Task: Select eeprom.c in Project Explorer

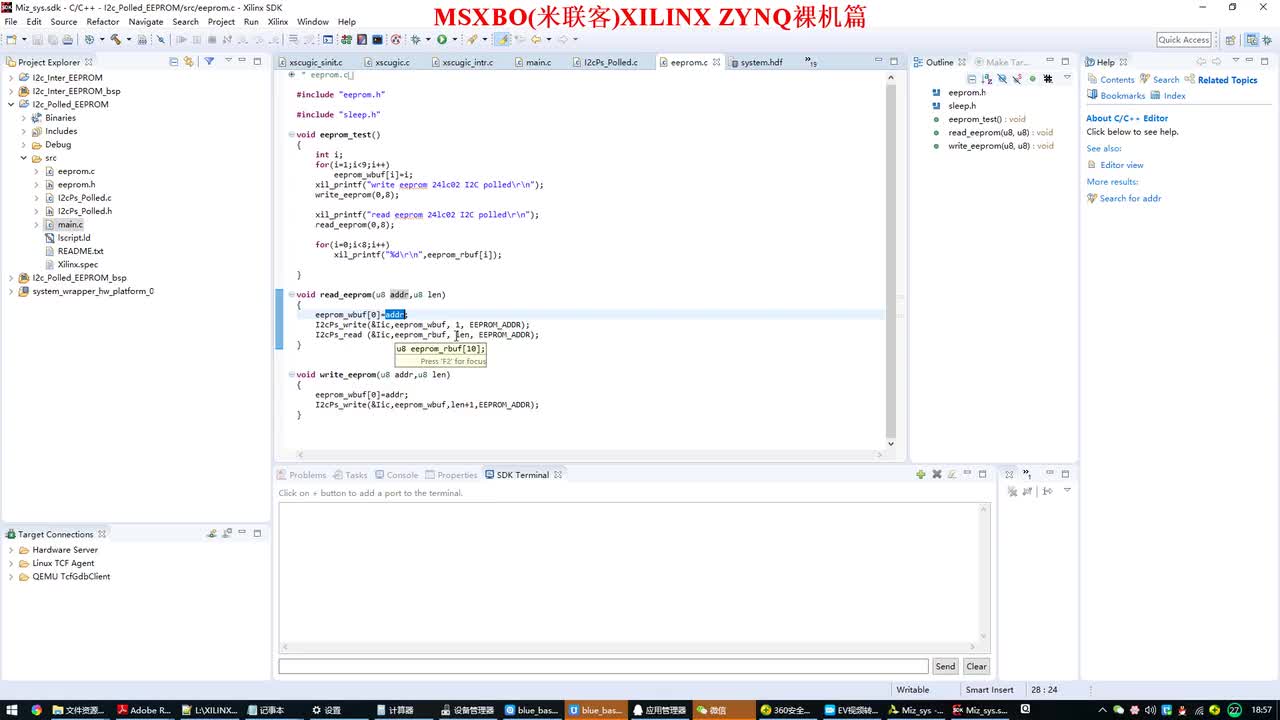Action: pos(76,171)
